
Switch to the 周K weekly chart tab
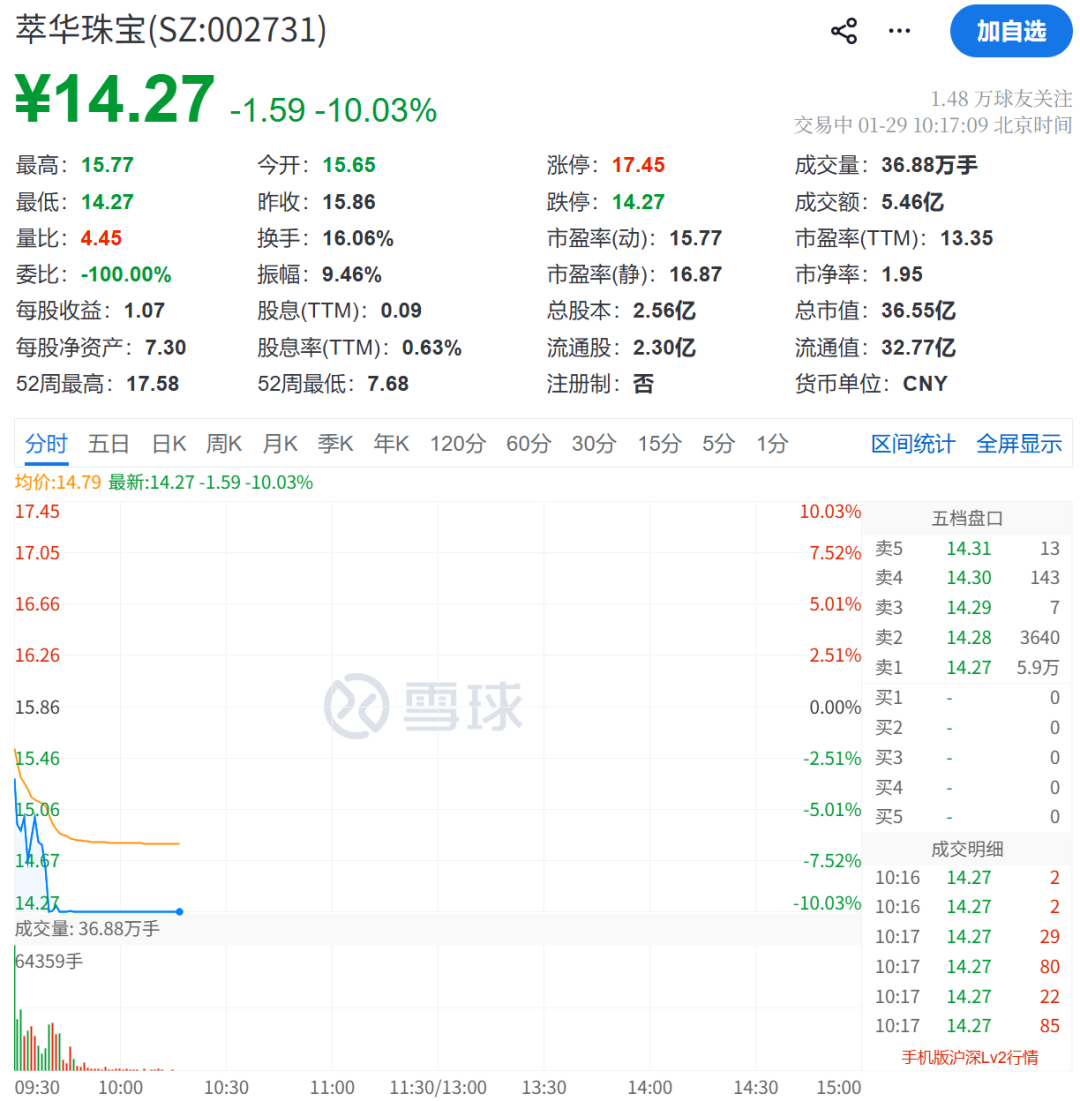click(x=223, y=444)
